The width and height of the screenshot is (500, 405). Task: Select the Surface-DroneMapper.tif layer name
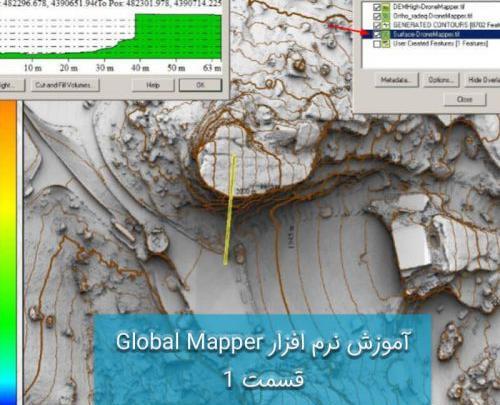pyautogui.click(x=426, y=34)
